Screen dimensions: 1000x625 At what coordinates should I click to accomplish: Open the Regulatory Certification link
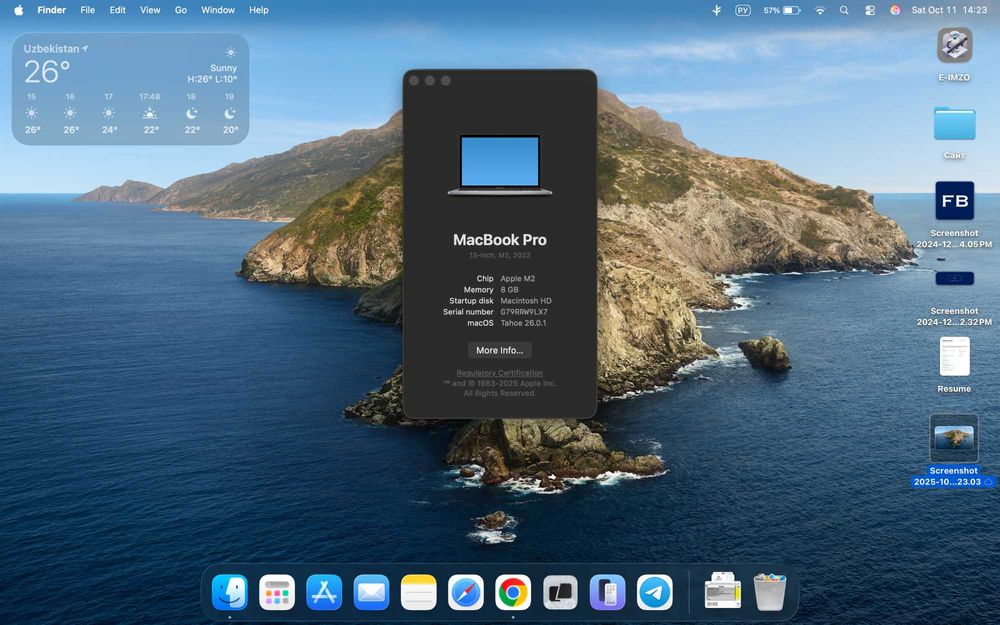(x=499, y=373)
